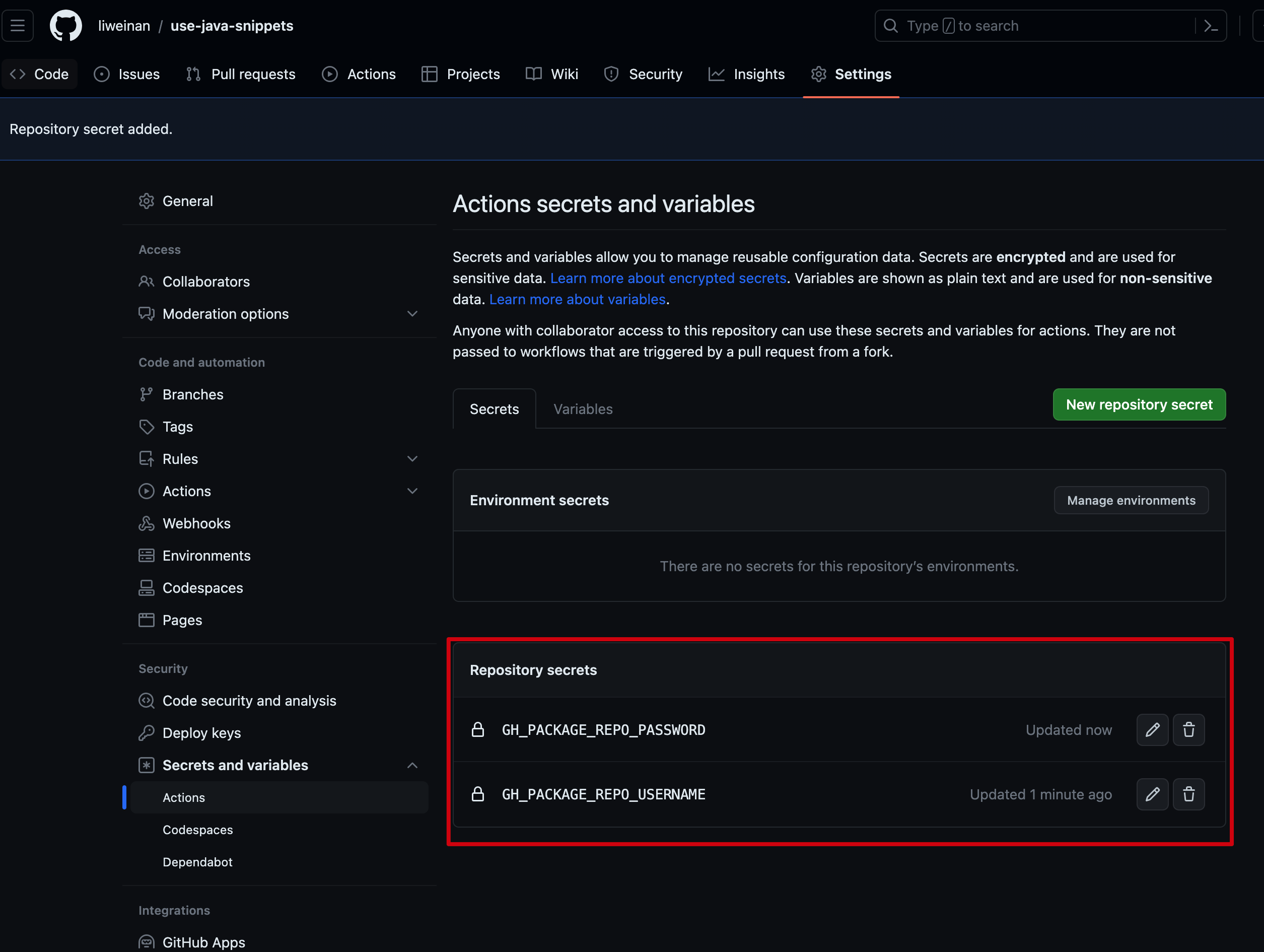
Task: Expand the Actions sidebar section
Action: [x=412, y=492]
